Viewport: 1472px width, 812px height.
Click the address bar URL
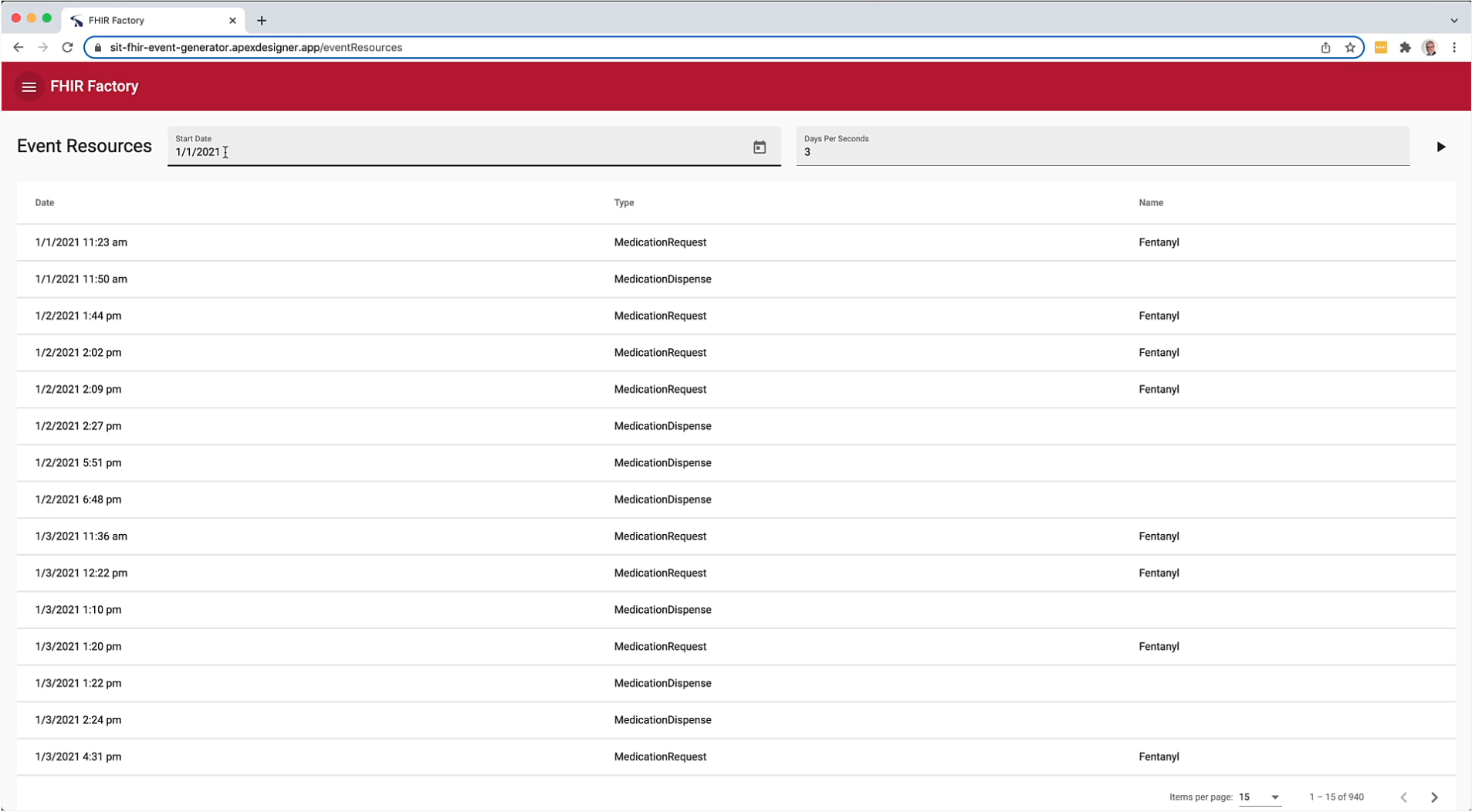pos(256,47)
